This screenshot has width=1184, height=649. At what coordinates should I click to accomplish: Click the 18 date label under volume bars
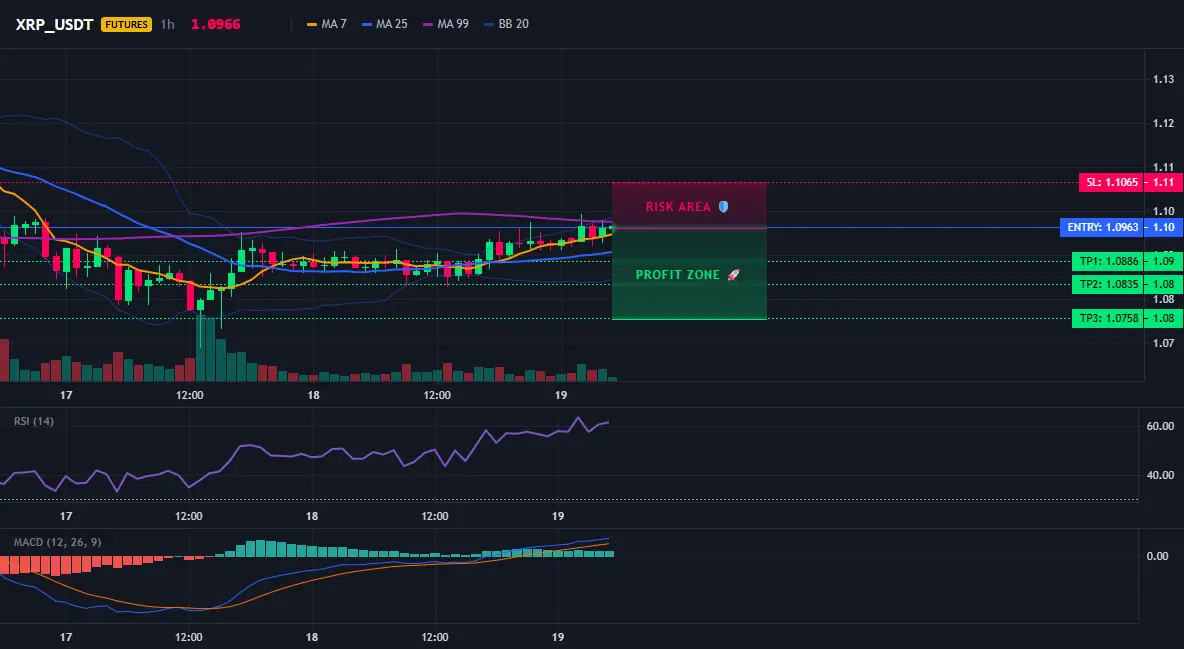coord(313,395)
